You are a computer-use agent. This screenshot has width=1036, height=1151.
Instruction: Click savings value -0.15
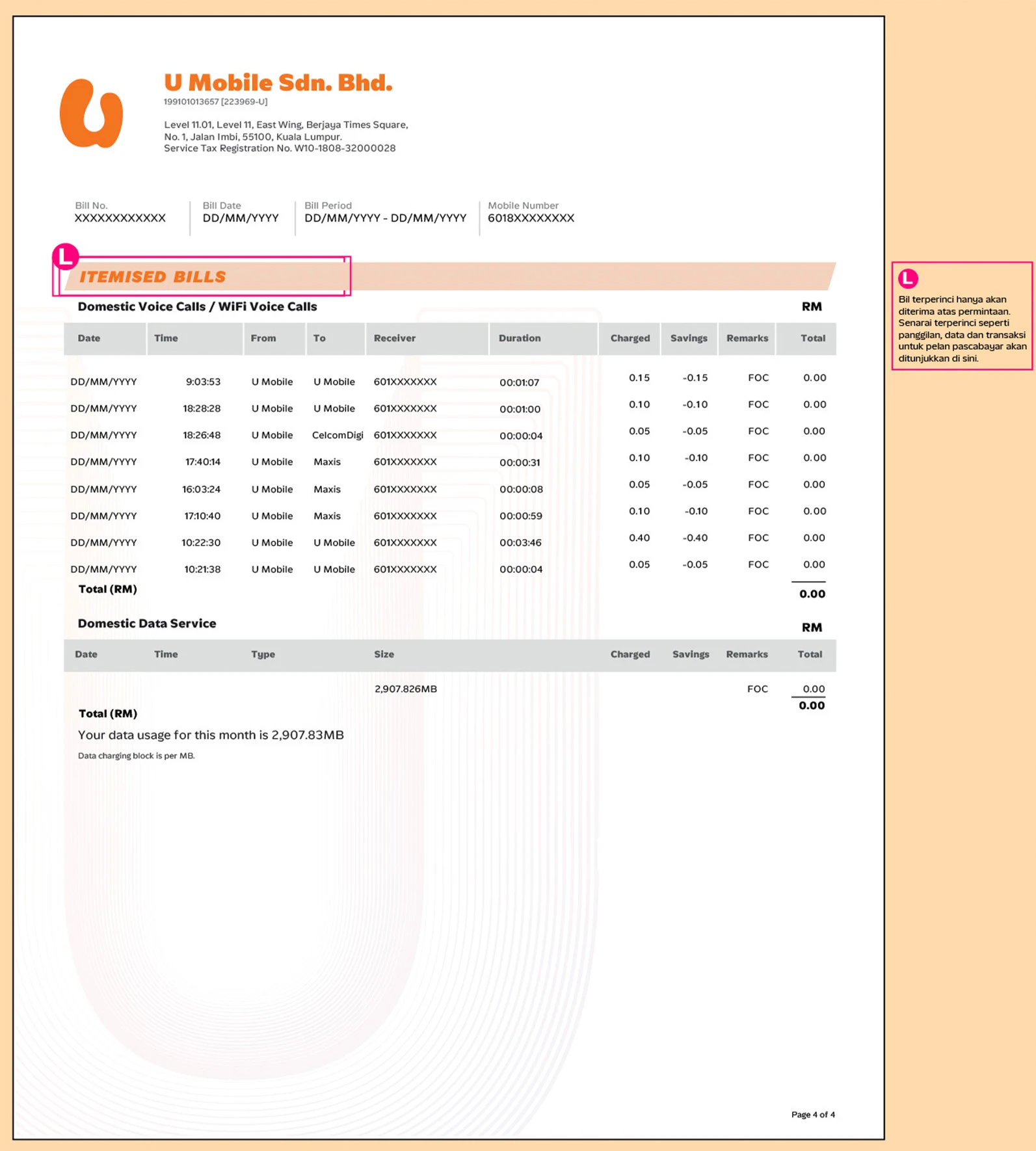[x=695, y=378]
